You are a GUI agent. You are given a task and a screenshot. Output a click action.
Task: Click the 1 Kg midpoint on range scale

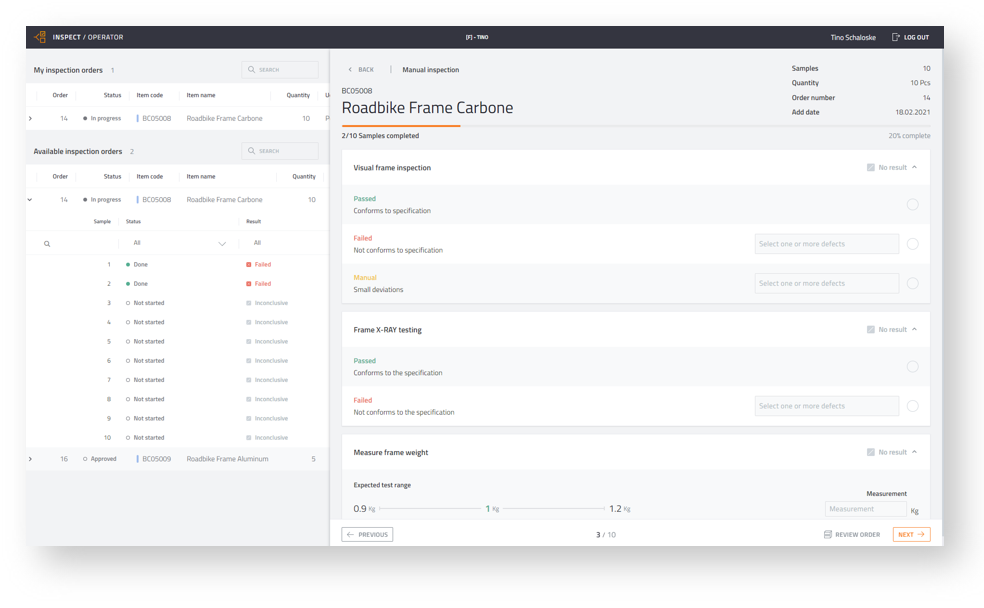pos(492,509)
